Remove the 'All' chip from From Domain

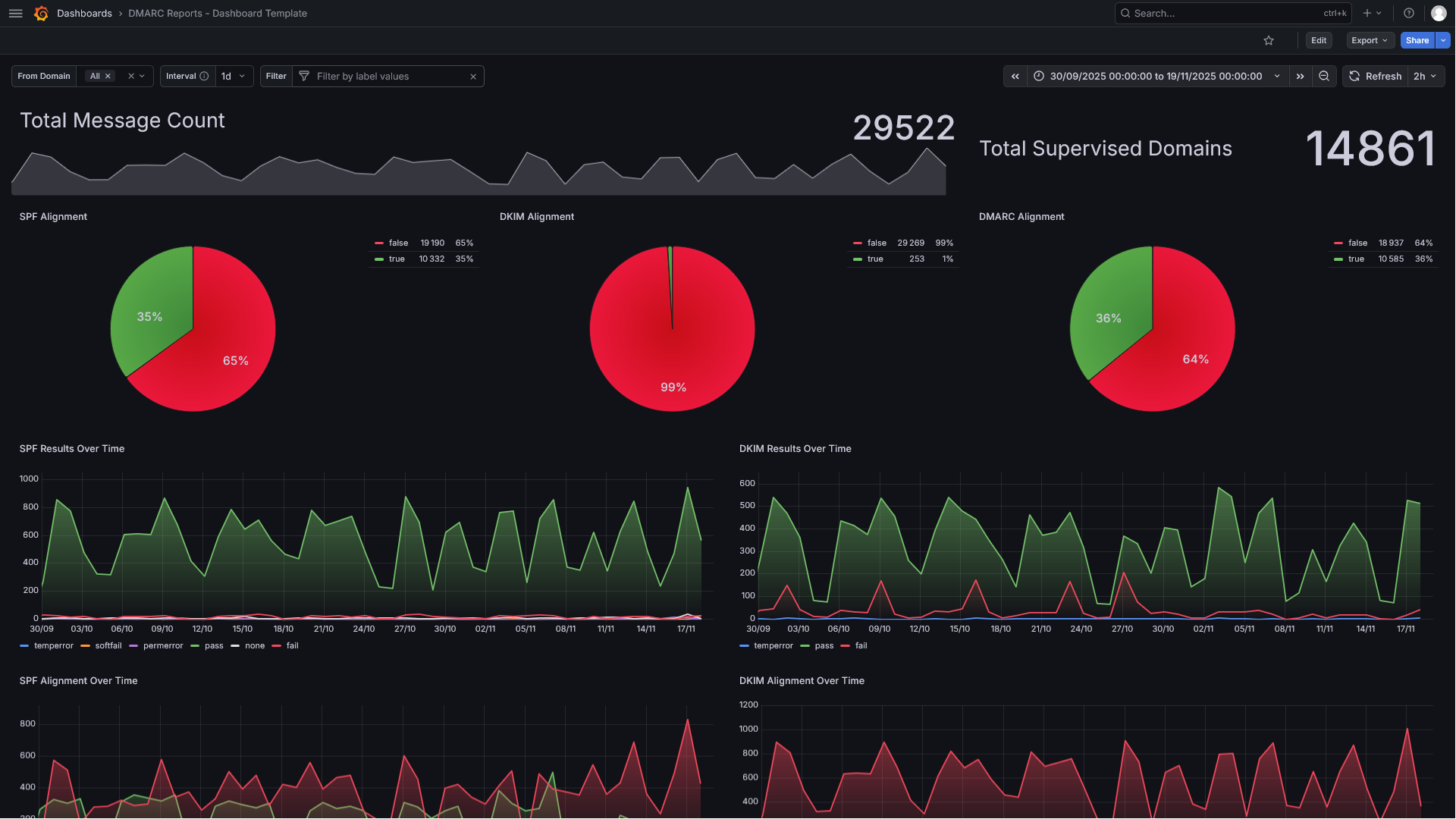point(108,77)
